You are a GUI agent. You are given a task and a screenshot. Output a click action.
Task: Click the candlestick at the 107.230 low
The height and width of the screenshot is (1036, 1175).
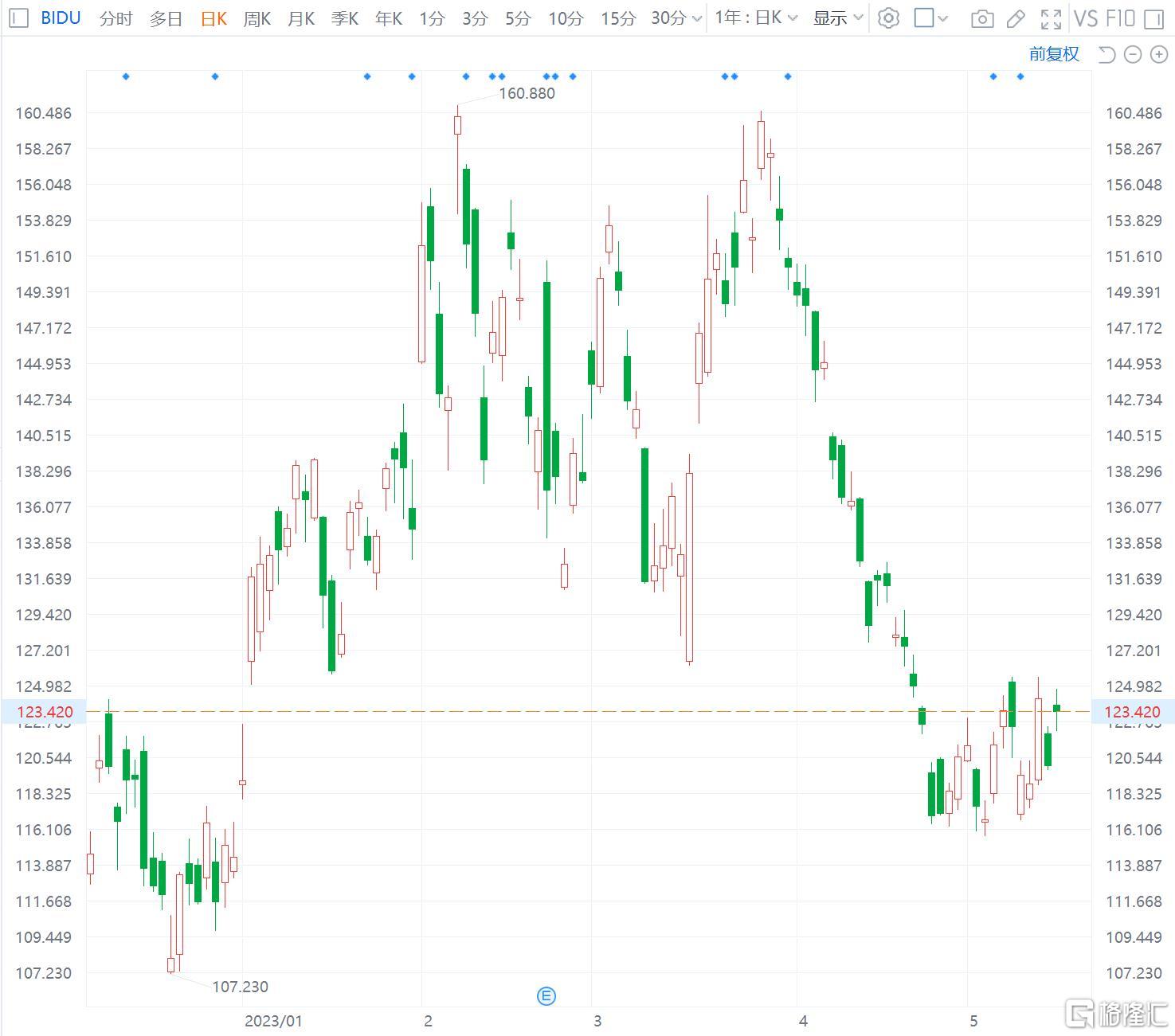[x=170, y=964]
